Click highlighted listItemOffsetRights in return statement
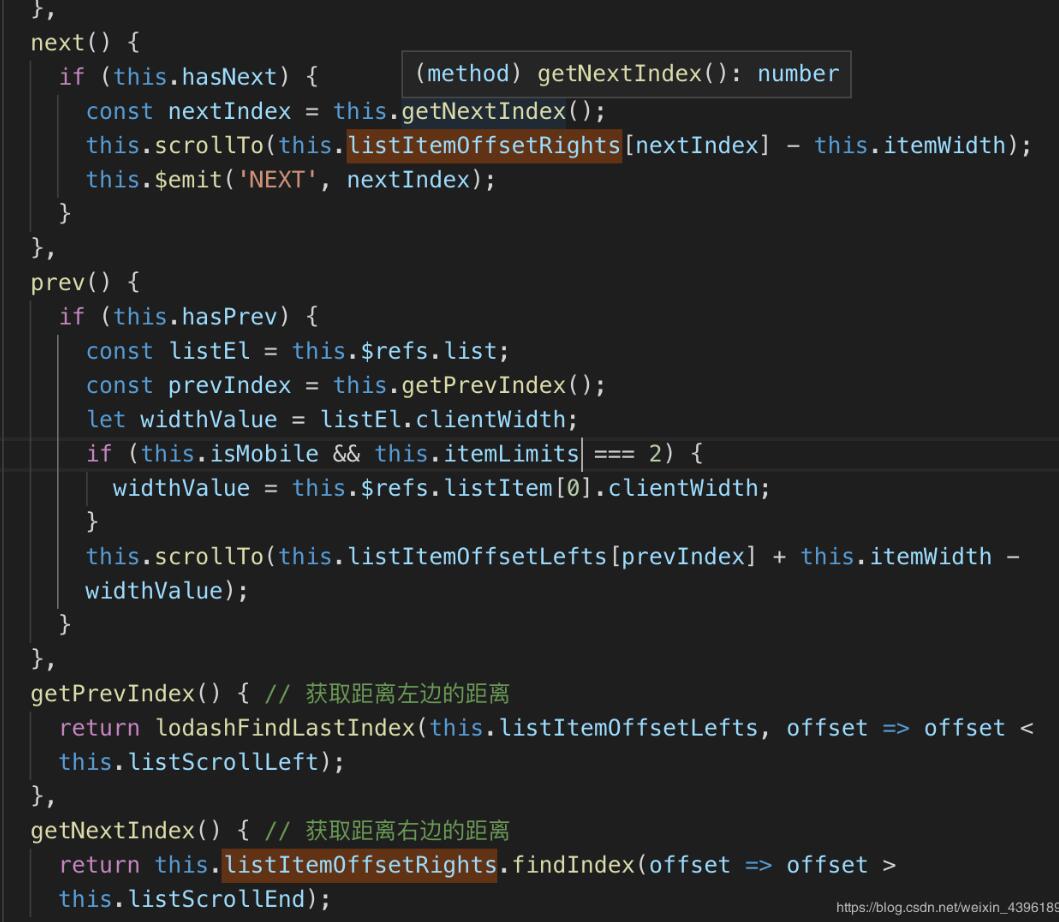 coord(360,865)
